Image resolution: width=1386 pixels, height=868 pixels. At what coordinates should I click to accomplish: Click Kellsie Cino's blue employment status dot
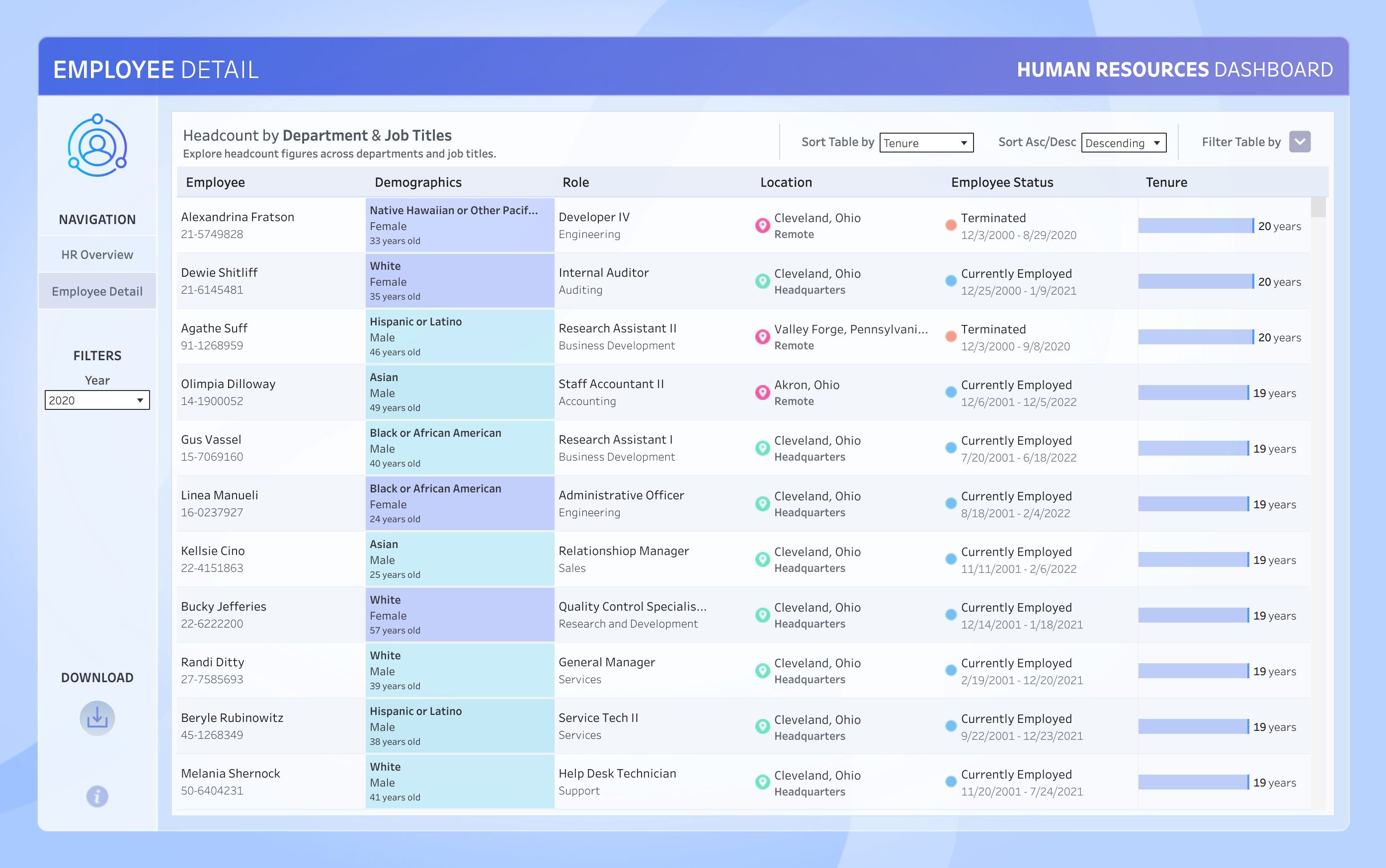pos(951,560)
